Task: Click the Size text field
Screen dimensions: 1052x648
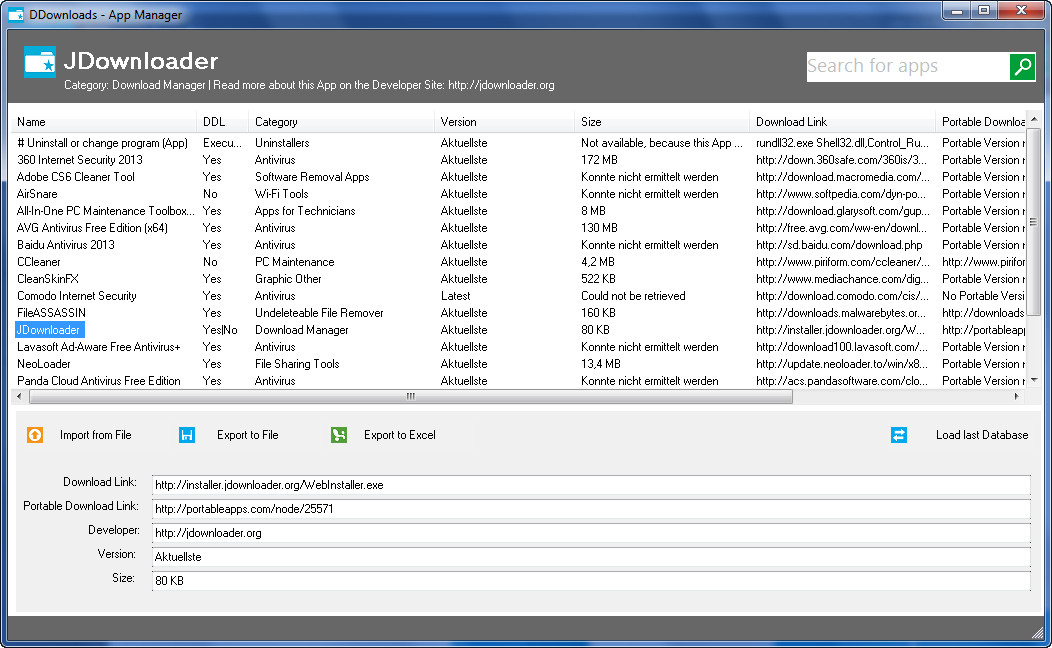Action: pyautogui.click(x=591, y=581)
